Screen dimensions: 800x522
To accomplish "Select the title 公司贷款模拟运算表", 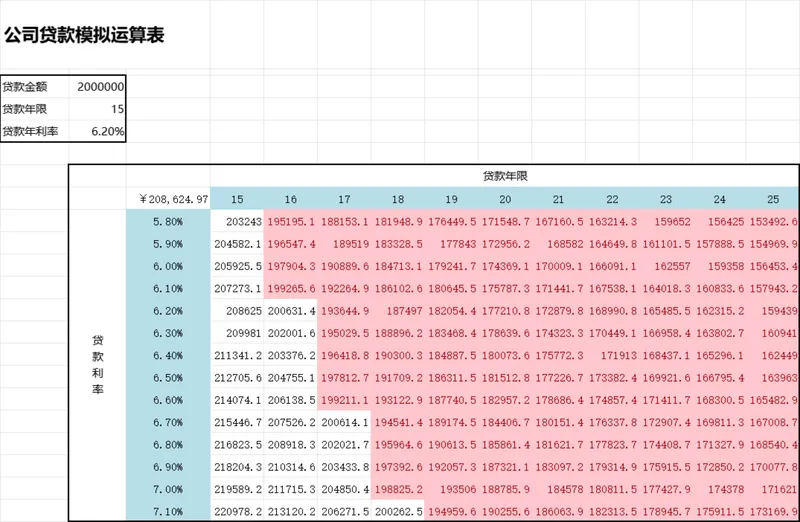I will click(x=84, y=35).
